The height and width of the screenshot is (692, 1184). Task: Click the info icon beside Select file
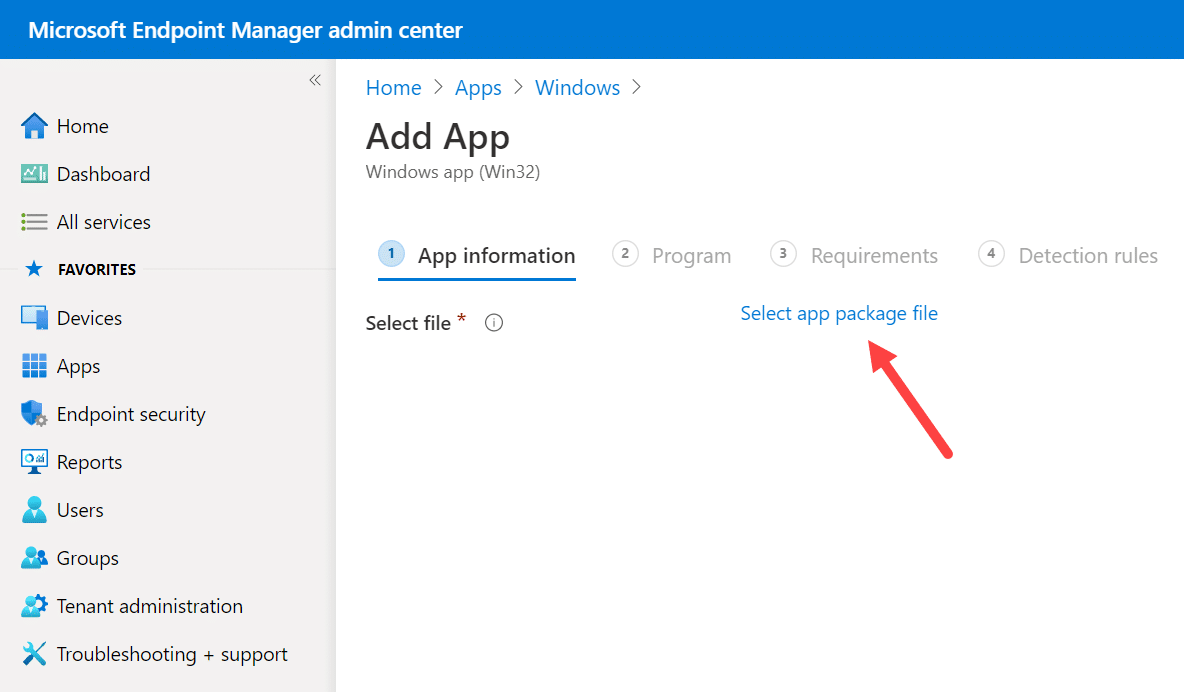point(493,322)
